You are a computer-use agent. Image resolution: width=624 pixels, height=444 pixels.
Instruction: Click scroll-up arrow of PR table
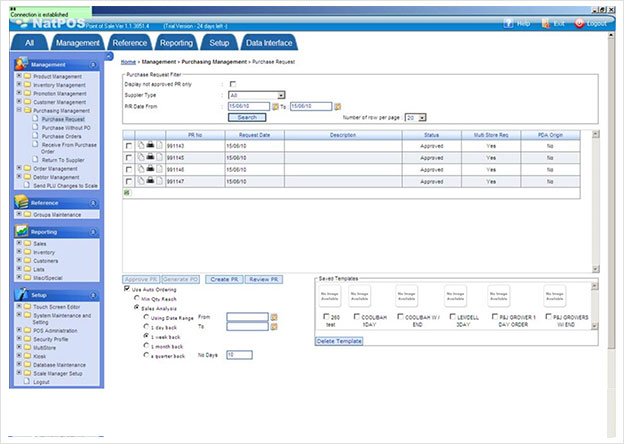point(595,134)
